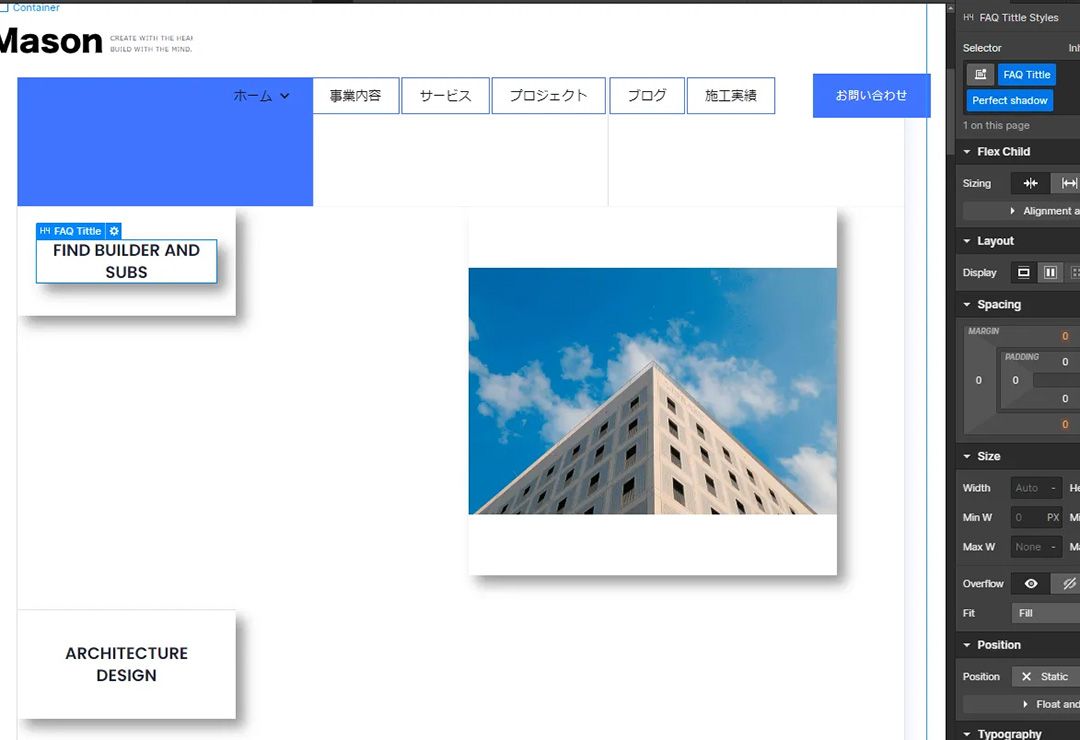Open the Fit dropdown showing Fill
The image size is (1080, 740).
pos(1045,613)
